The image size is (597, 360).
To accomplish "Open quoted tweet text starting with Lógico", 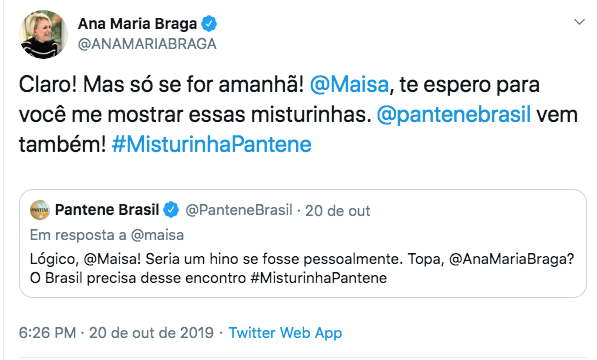I will (x=302, y=268).
